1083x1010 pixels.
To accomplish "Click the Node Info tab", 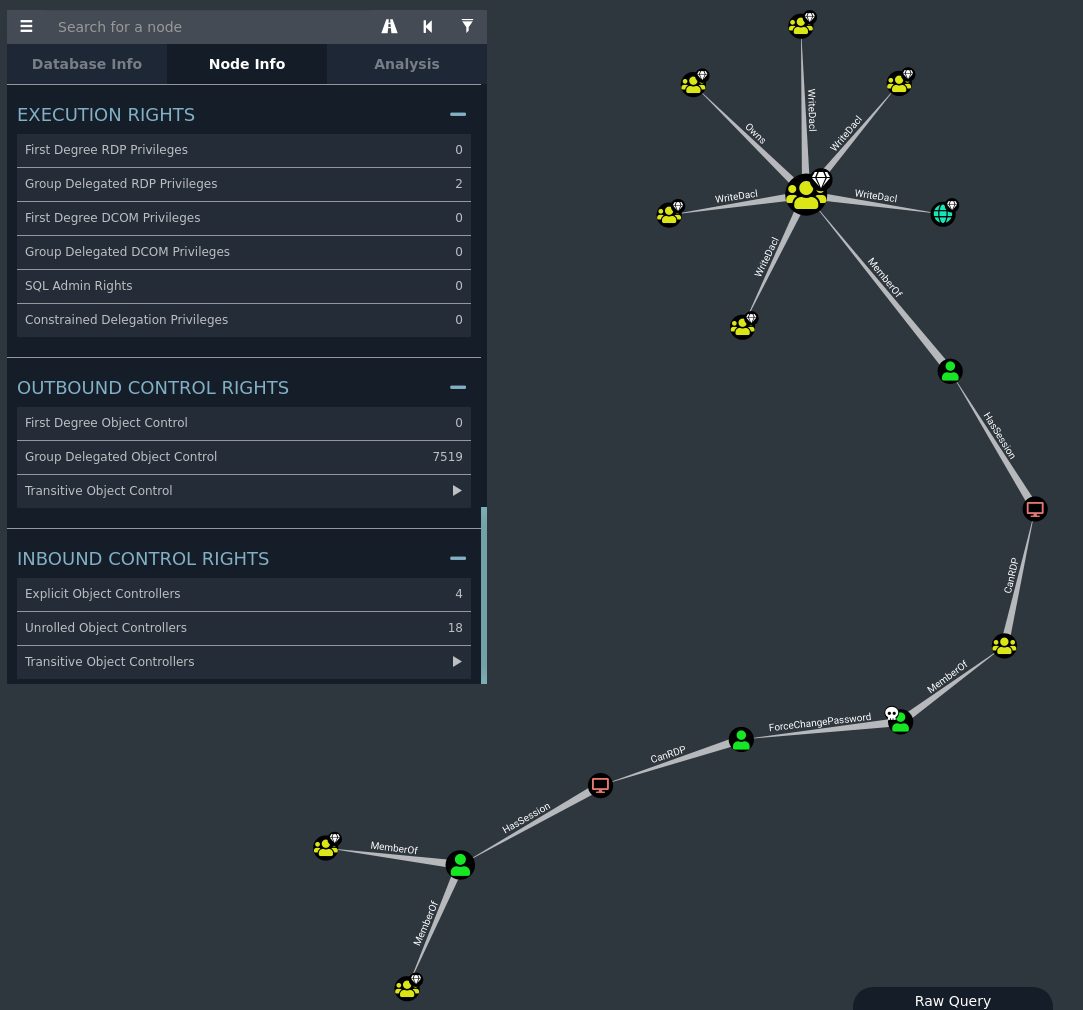I will [247, 64].
